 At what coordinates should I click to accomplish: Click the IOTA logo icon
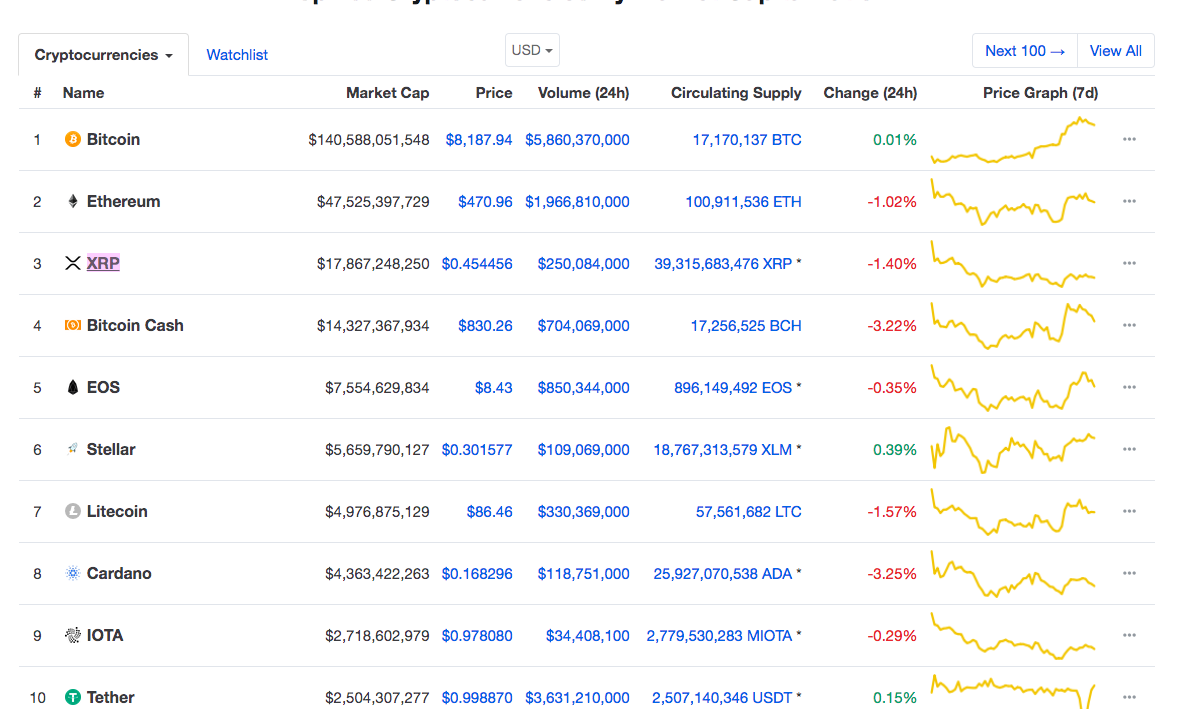coord(73,635)
